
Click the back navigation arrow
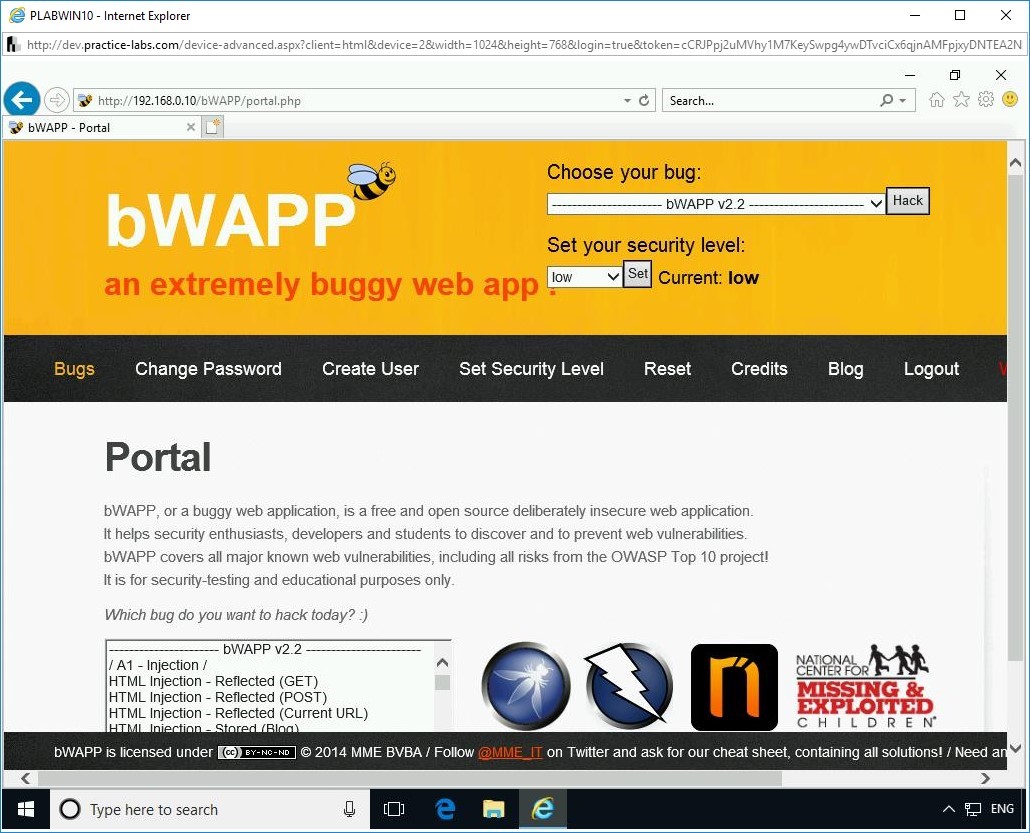click(x=22, y=99)
